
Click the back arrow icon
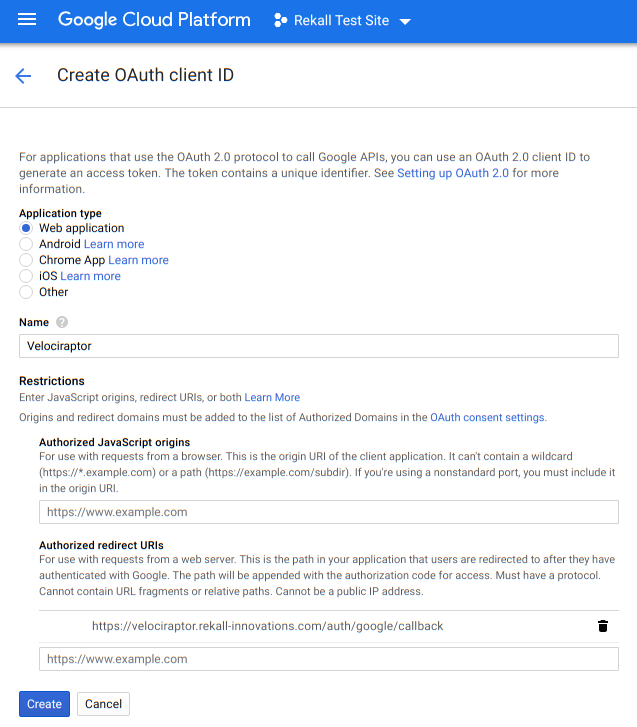point(23,76)
